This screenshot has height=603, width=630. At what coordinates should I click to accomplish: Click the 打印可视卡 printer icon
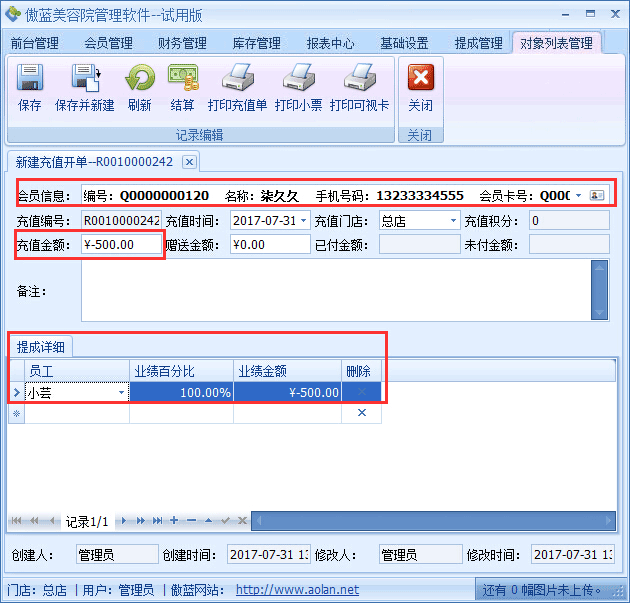pyautogui.click(x=360, y=77)
